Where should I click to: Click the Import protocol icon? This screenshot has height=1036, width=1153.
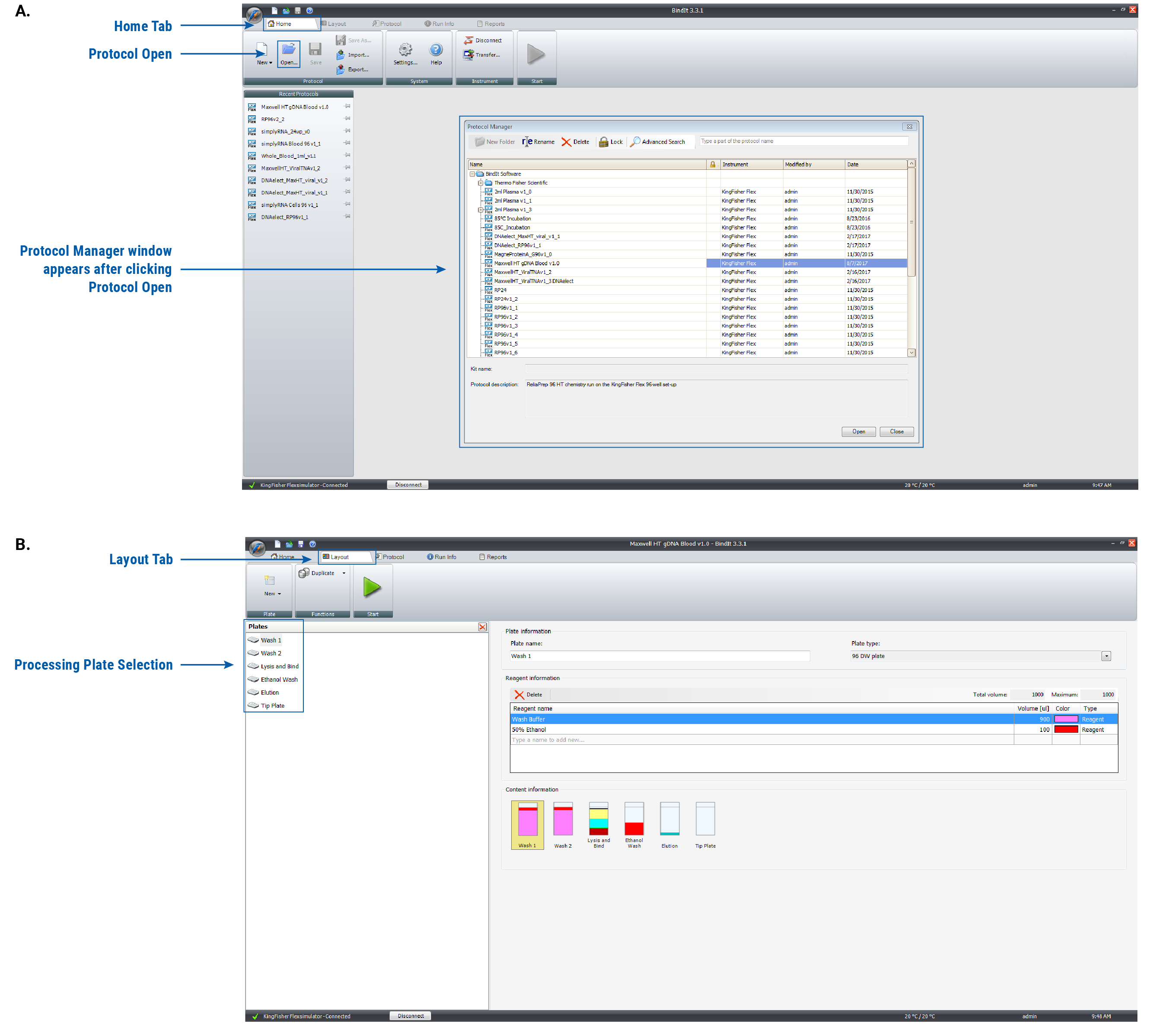point(341,54)
